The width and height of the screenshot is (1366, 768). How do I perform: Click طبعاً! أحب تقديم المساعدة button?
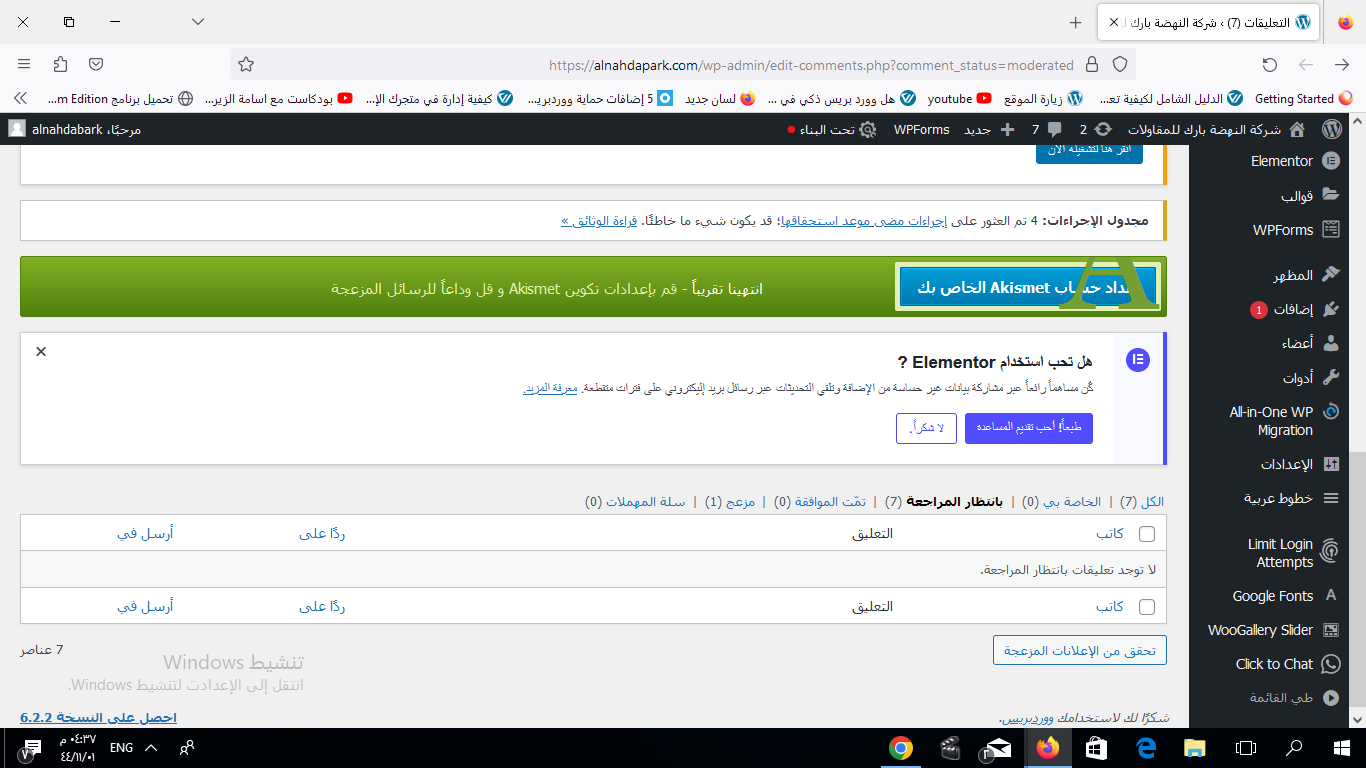[1029, 428]
